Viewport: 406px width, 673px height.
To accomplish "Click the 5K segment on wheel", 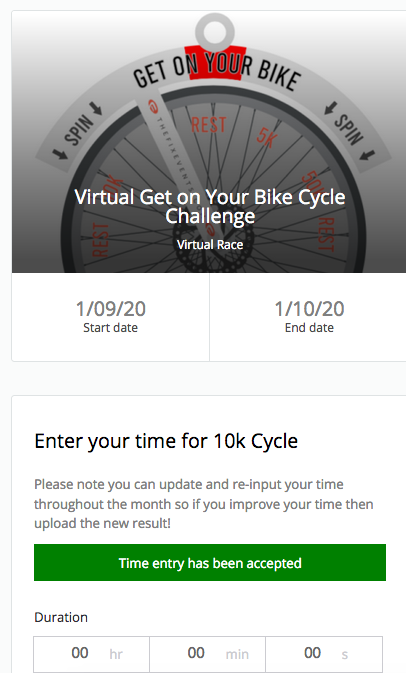I will tap(267, 137).
